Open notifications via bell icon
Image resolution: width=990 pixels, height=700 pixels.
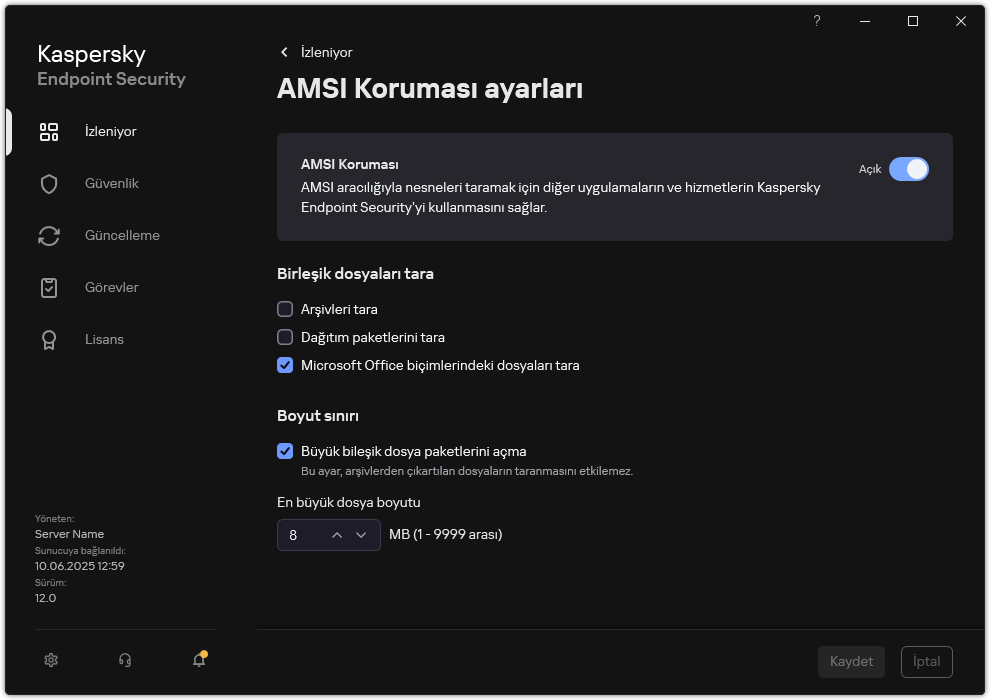pyautogui.click(x=198, y=660)
